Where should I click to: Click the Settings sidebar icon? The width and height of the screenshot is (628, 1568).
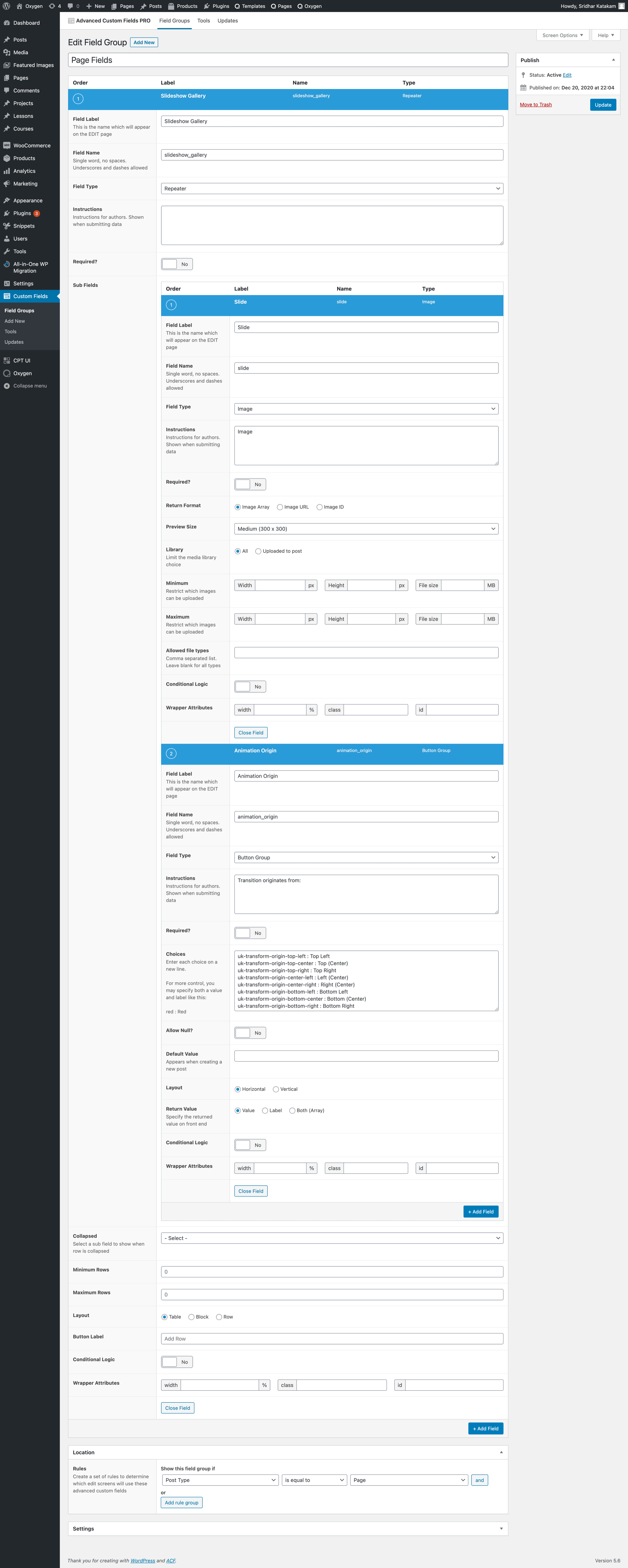[x=7, y=284]
